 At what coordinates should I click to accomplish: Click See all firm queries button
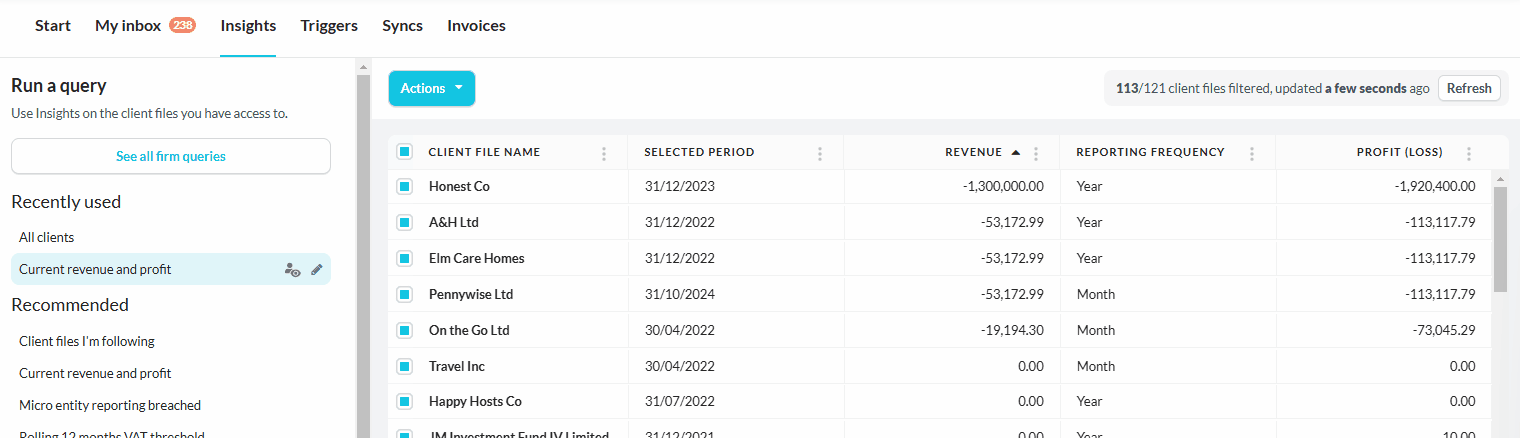[x=171, y=156]
